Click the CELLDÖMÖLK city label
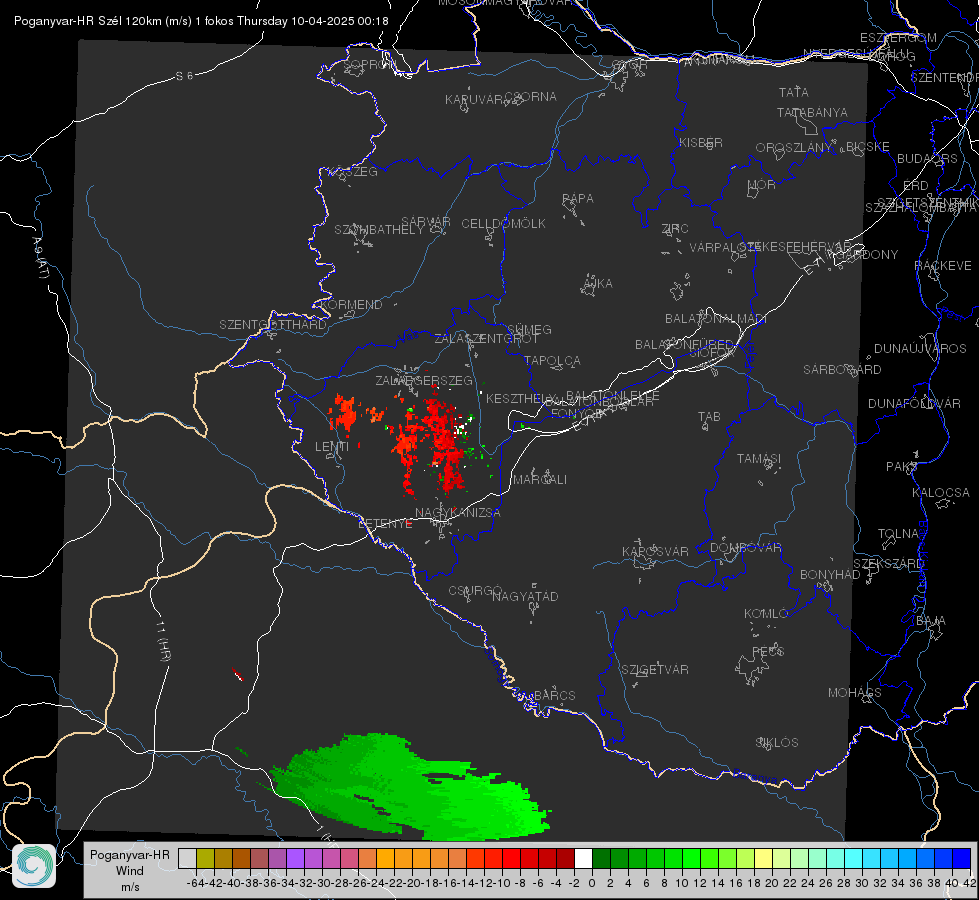The width and height of the screenshot is (979, 900). click(x=503, y=224)
